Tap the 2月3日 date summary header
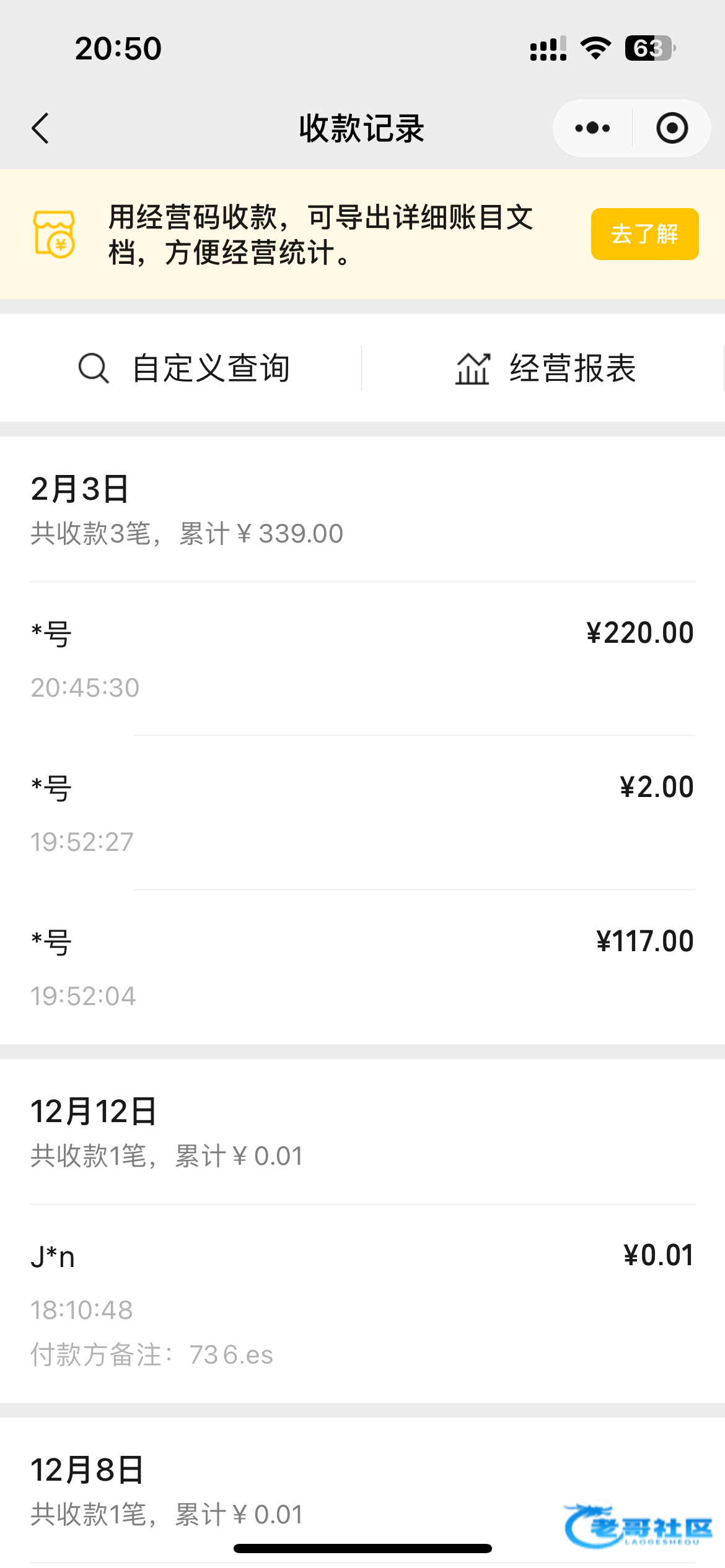Image resolution: width=725 pixels, height=1568 pixels. [186, 510]
